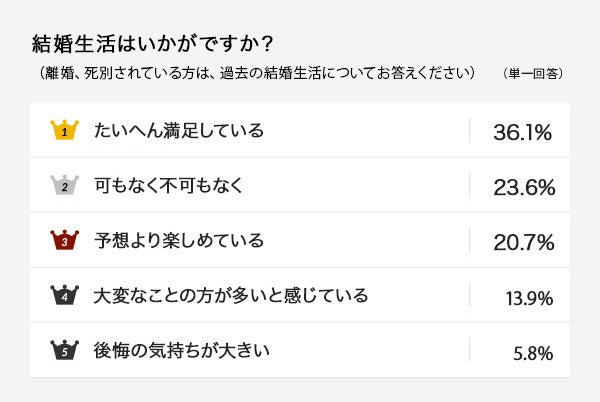Click the 23.6% percentage value
The image size is (600, 402).
coord(524,186)
